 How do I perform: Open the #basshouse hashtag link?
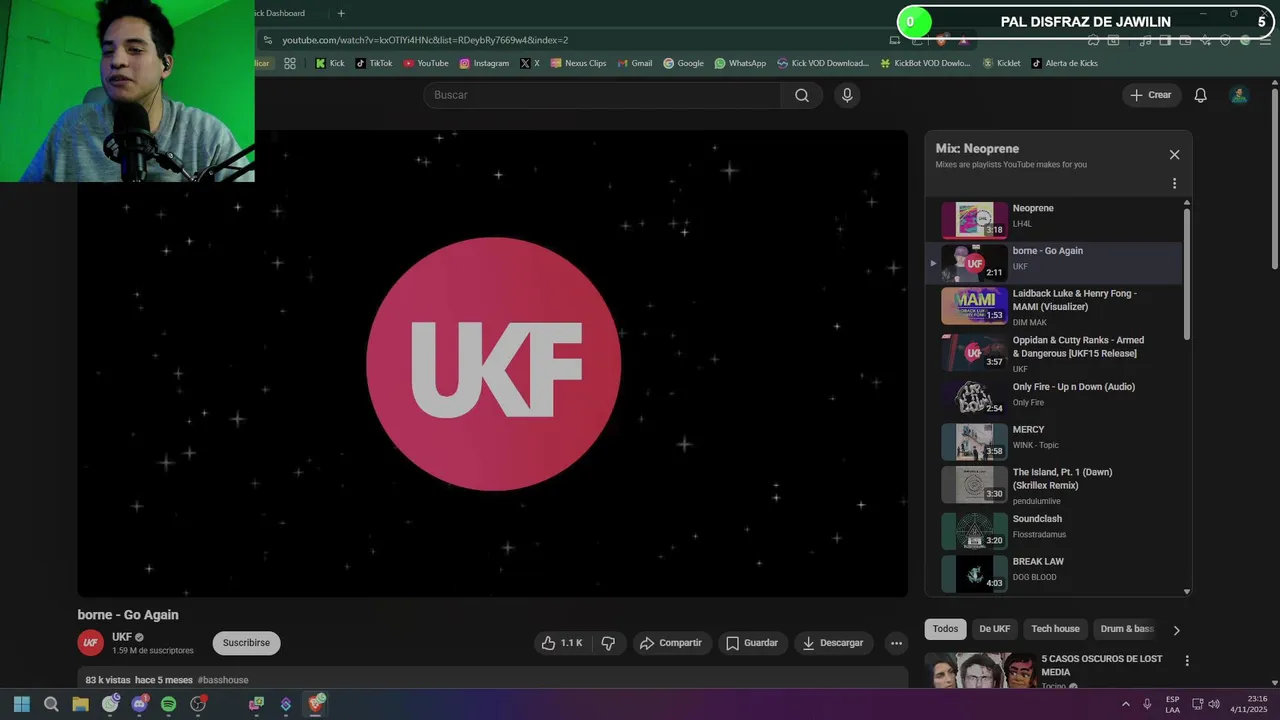223,680
